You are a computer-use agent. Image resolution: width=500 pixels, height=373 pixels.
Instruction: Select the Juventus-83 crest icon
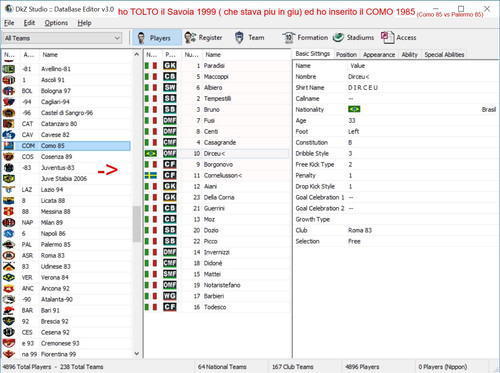(9, 168)
